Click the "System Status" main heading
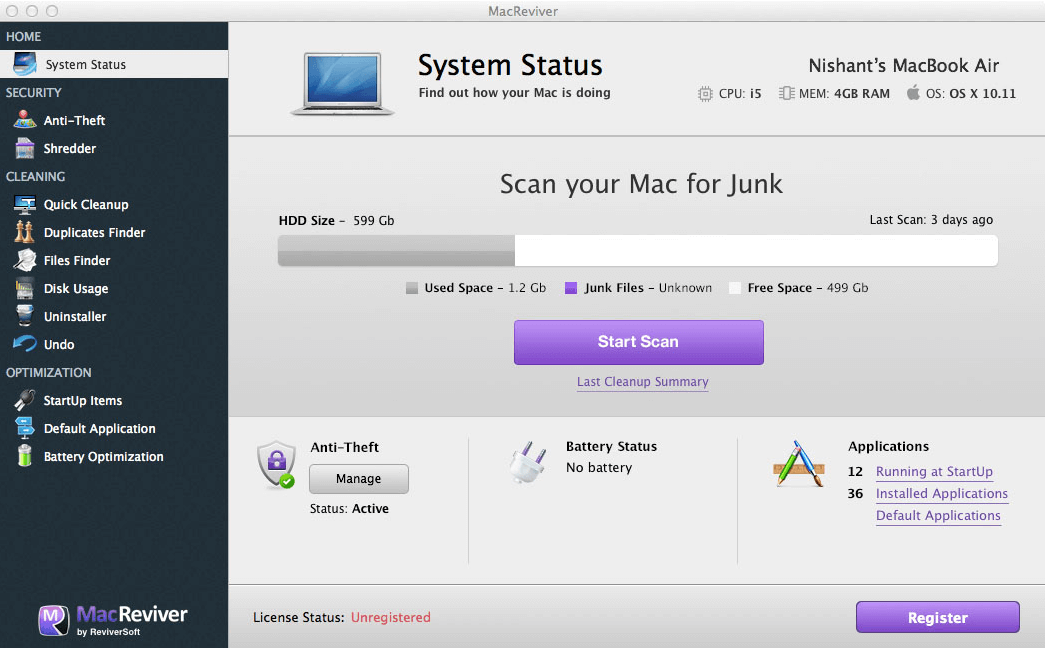Viewport: 1045px width, 648px height. point(510,65)
